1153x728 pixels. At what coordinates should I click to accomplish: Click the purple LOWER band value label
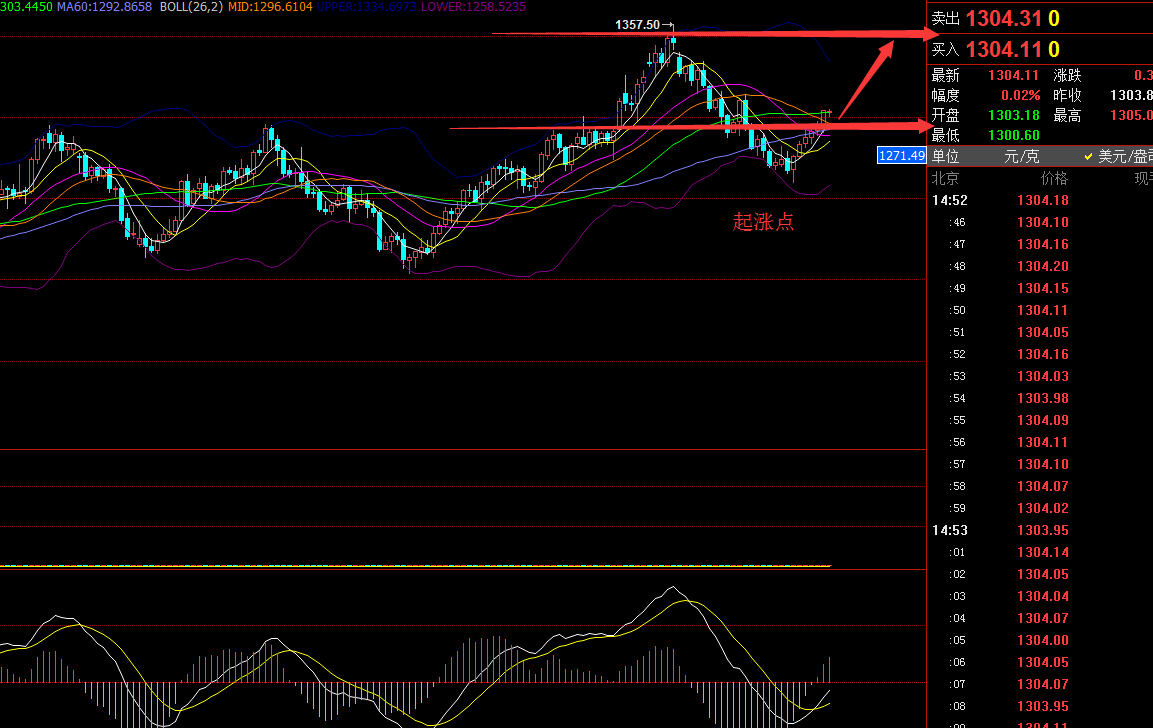coord(474,7)
